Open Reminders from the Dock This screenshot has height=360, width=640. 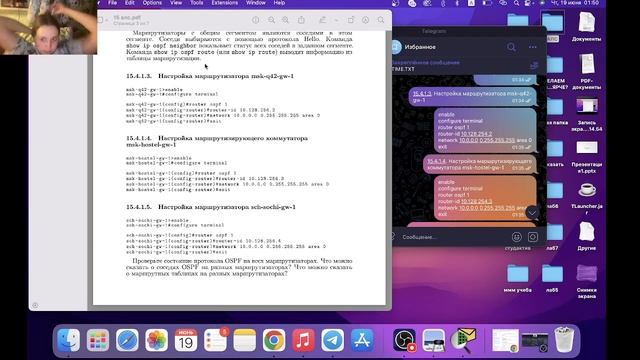[x=215, y=340]
